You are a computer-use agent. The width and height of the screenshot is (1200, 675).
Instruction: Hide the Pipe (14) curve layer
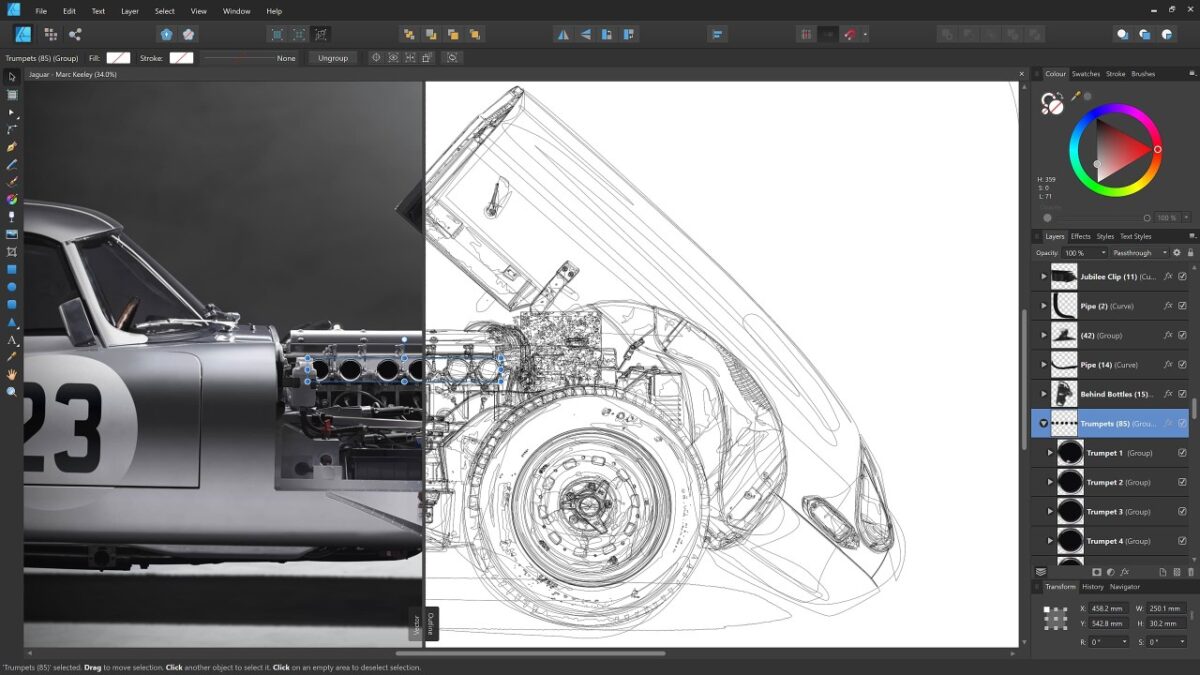coord(1182,365)
